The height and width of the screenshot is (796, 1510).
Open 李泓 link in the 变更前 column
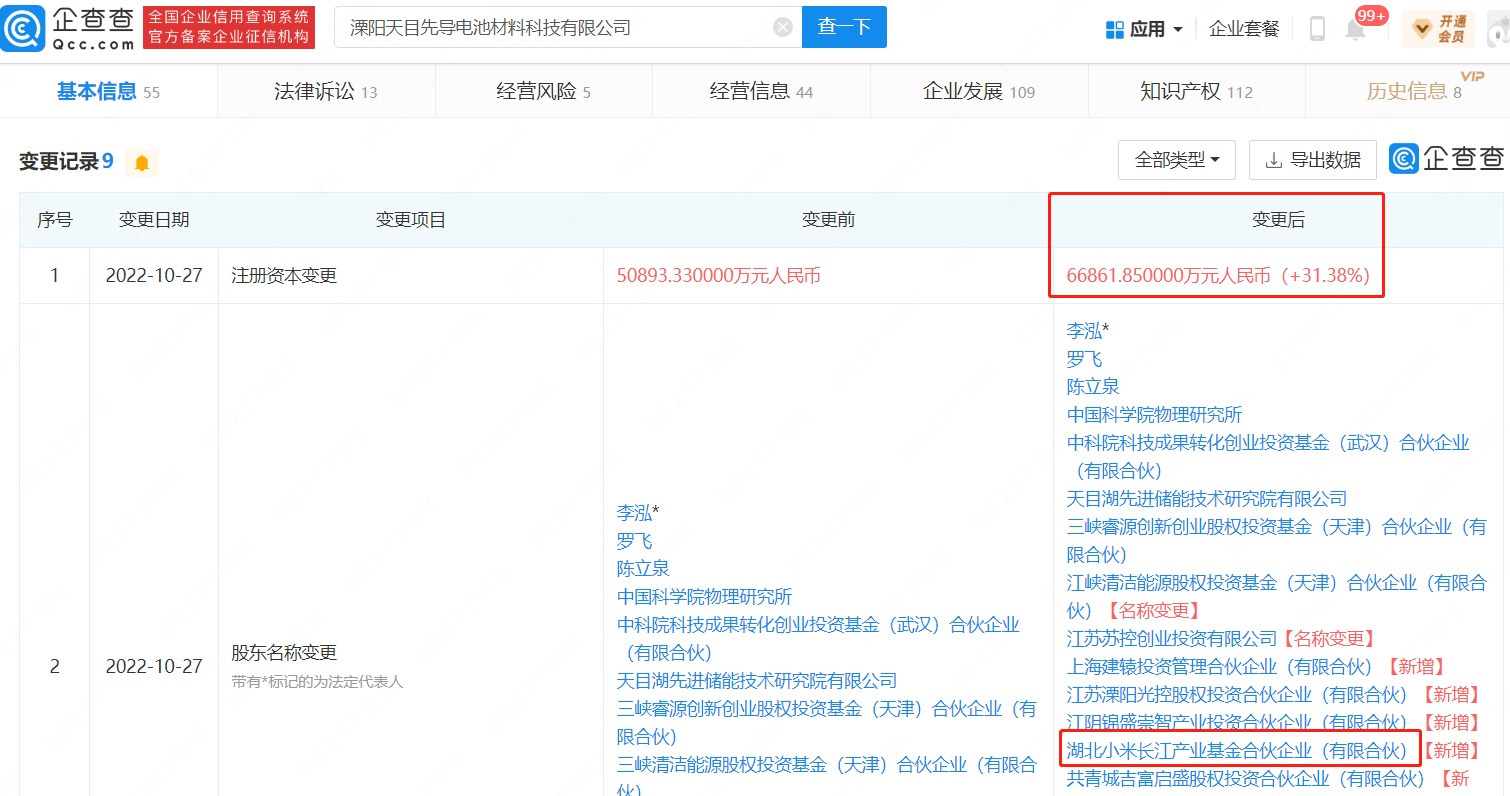635,513
